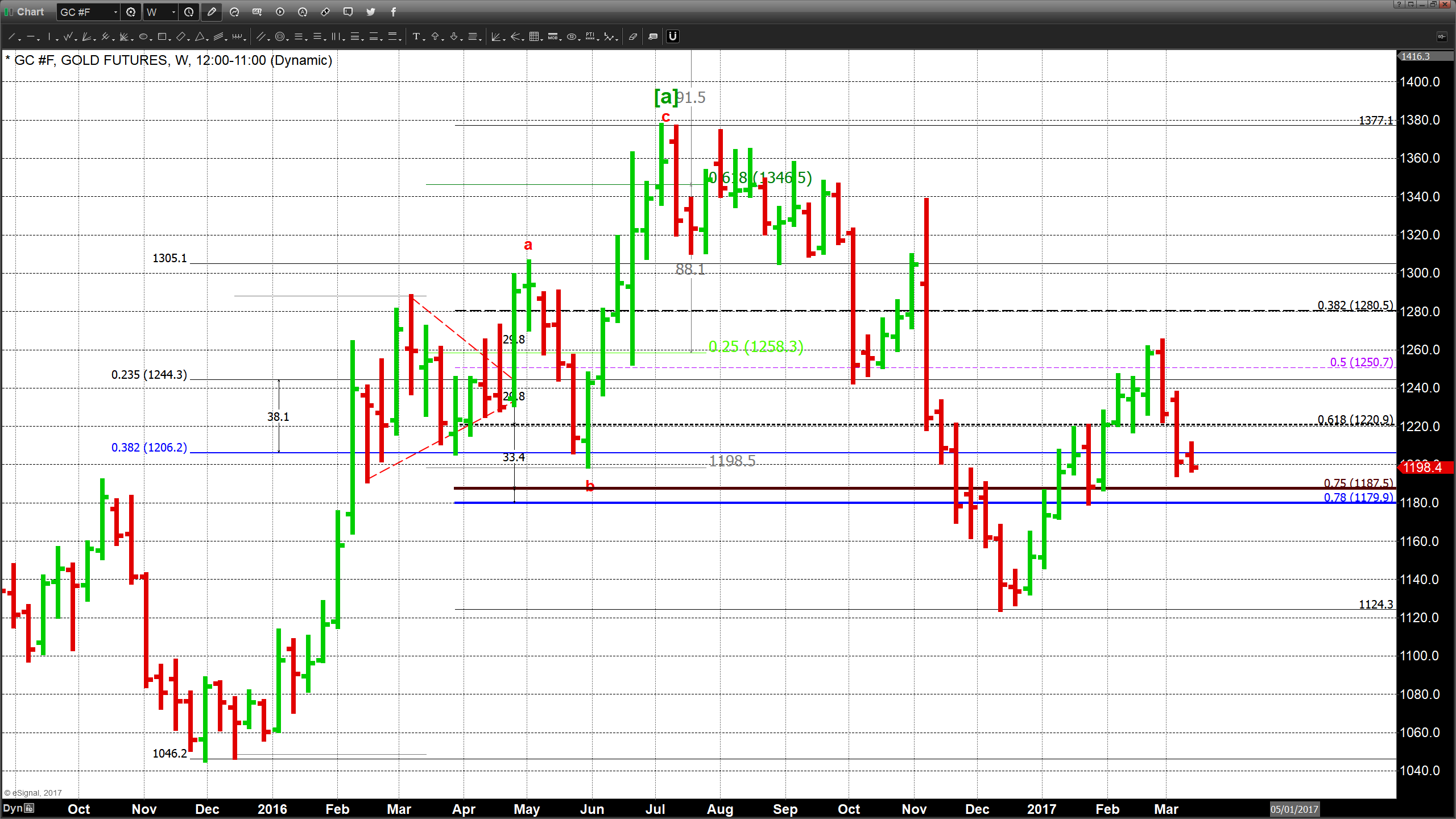Screen dimensions: 1456x819
Task: Share chart on Twitter
Action: click(371, 12)
